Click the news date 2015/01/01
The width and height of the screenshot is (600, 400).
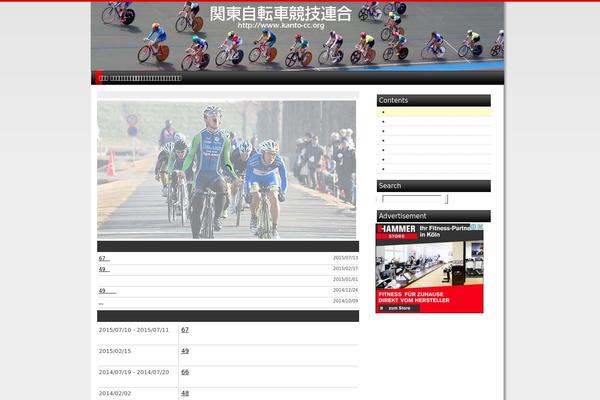click(x=345, y=279)
